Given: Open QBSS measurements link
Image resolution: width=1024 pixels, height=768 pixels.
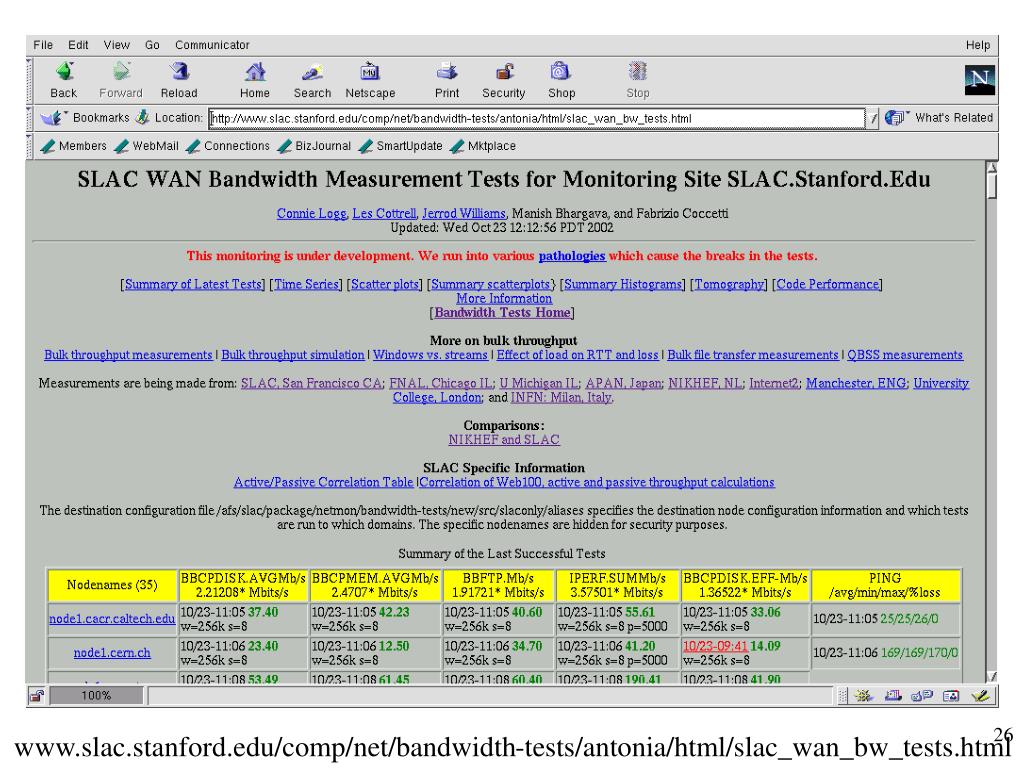Looking at the screenshot, I should click(904, 355).
